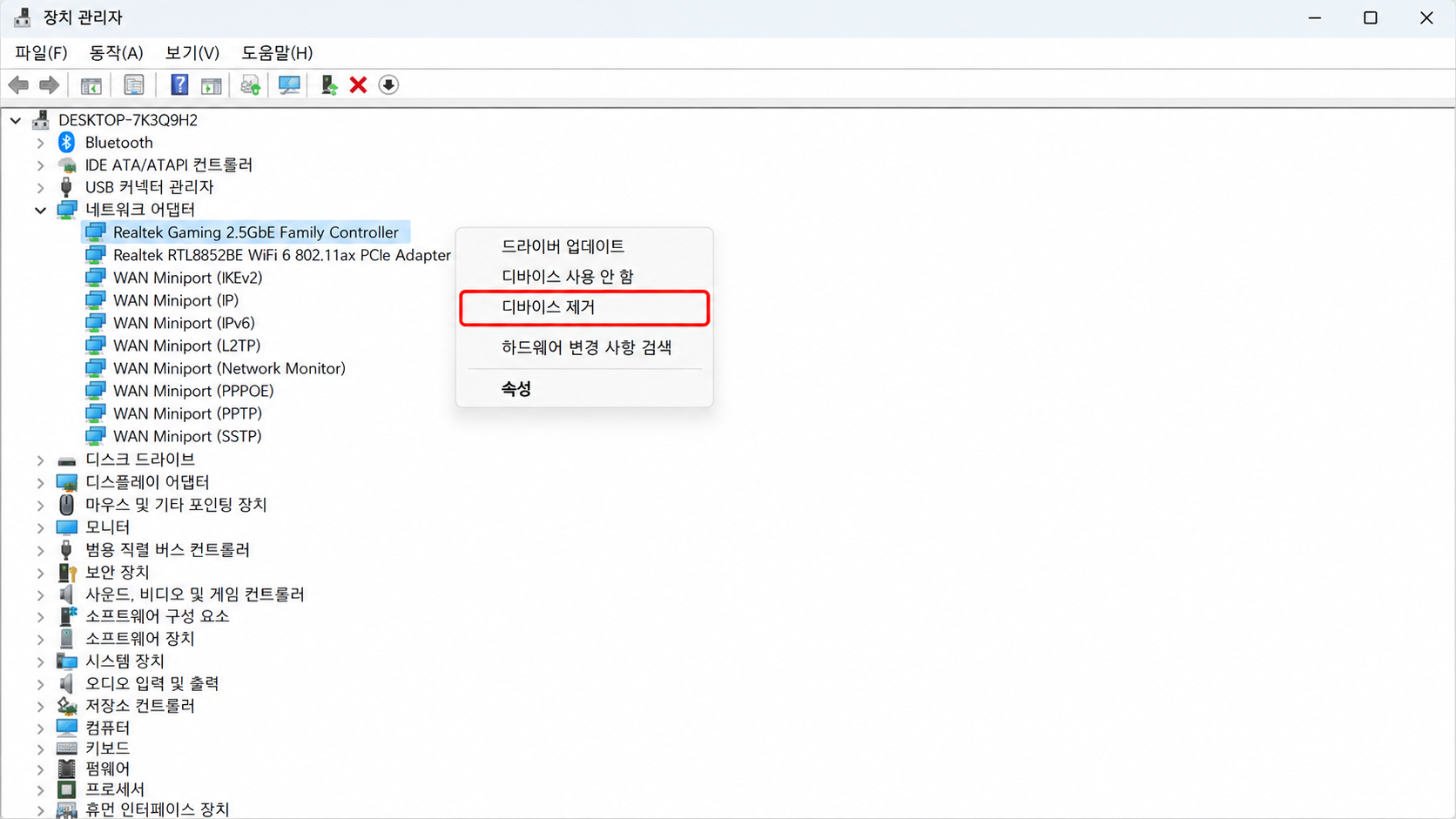
Task: Open the 파일(F) menu
Action: click(41, 53)
